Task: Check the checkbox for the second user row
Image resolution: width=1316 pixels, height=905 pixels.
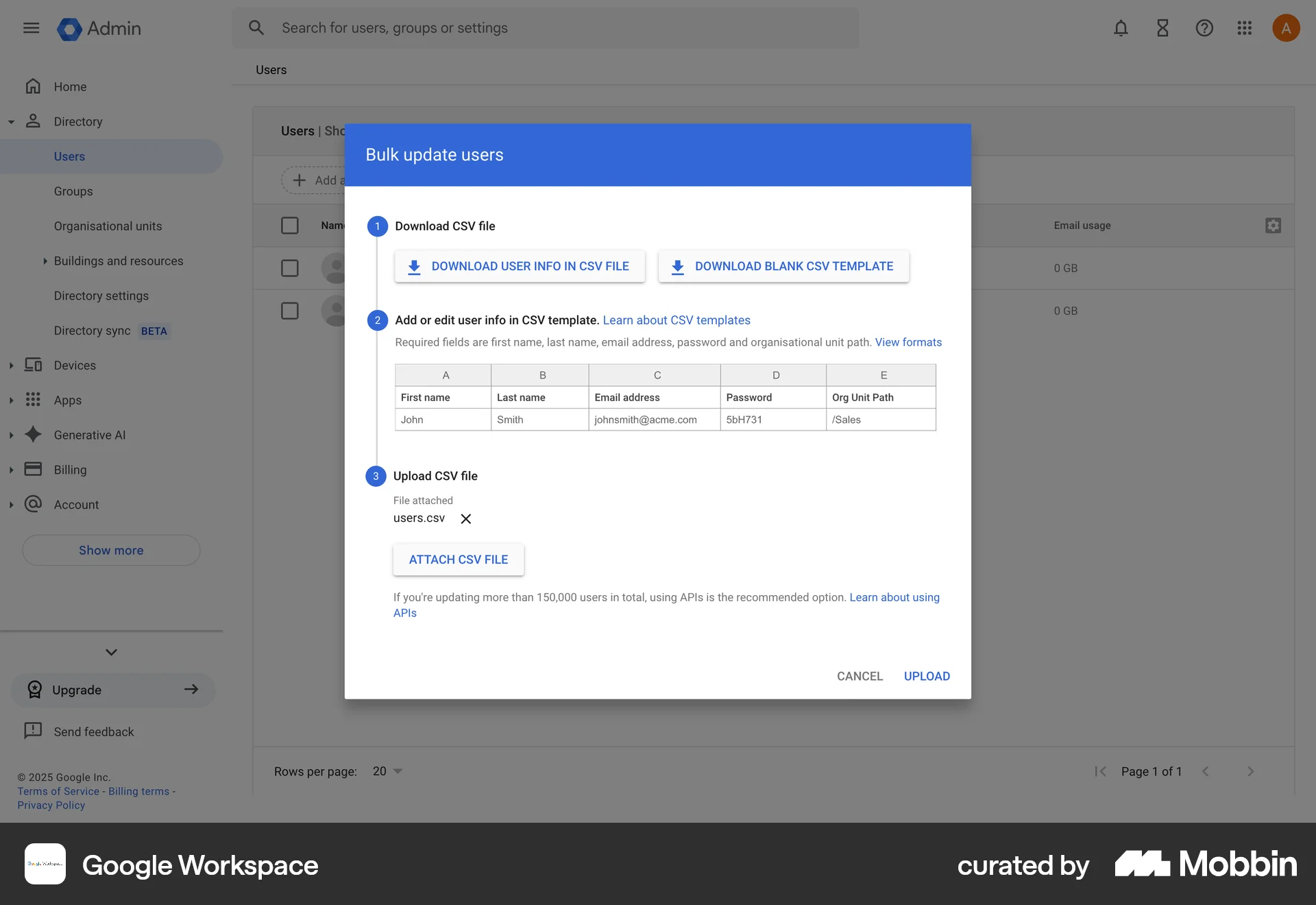Action: pyautogui.click(x=289, y=311)
